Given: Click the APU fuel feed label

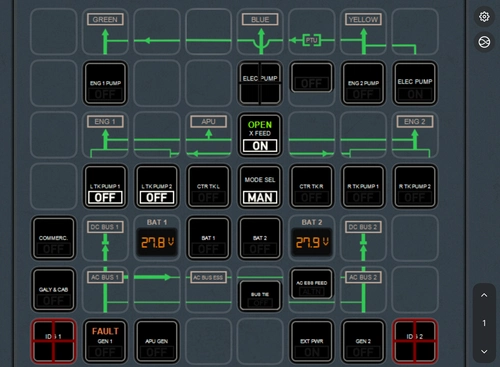Looking at the screenshot, I should coord(208,122).
